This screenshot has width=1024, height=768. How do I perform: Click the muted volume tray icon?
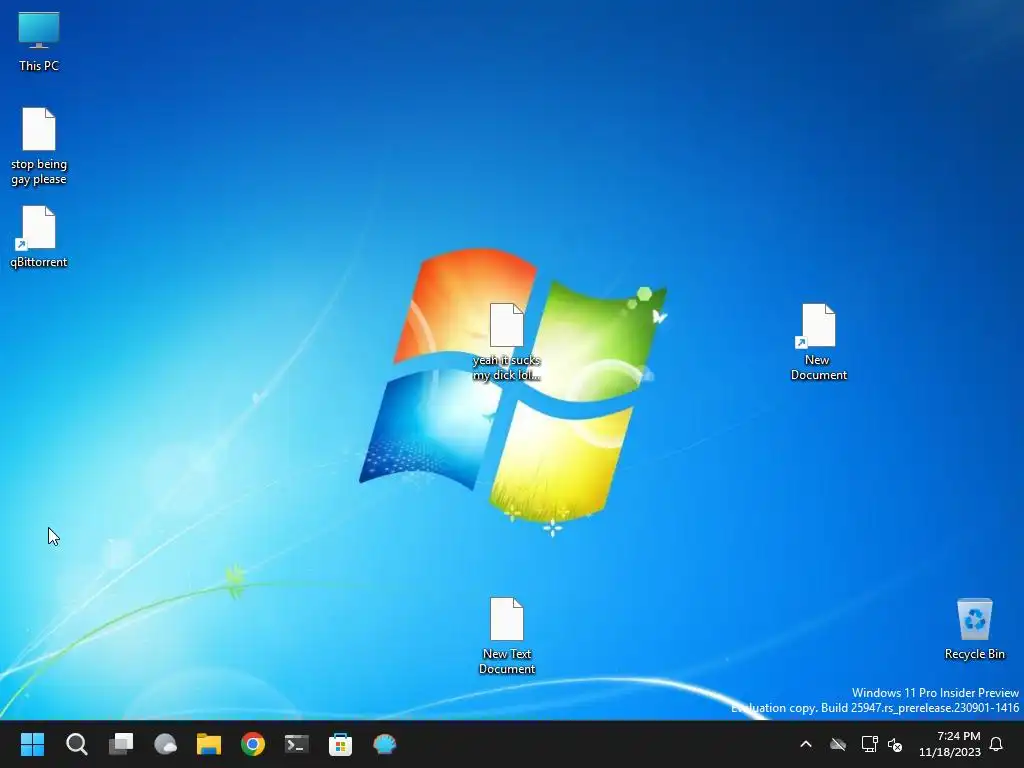[895, 744]
